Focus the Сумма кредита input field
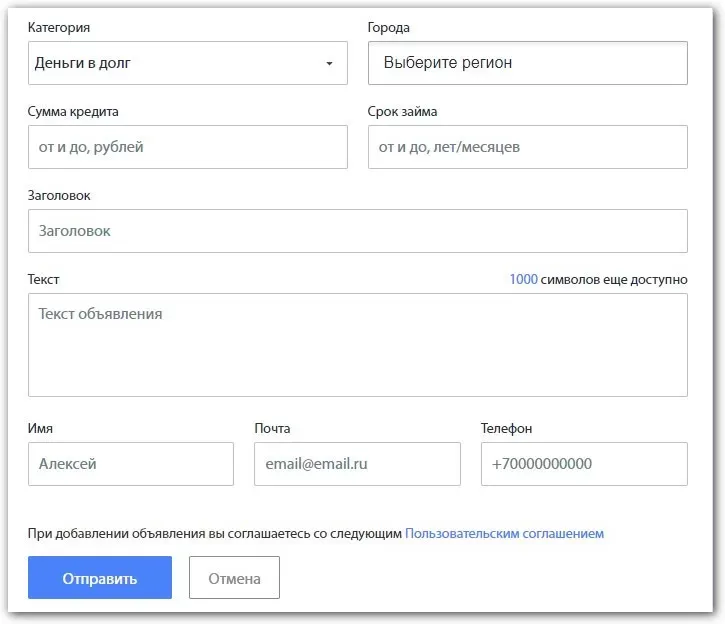The height and width of the screenshot is (624, 725). pyautogui.click(x=187, y=147)
